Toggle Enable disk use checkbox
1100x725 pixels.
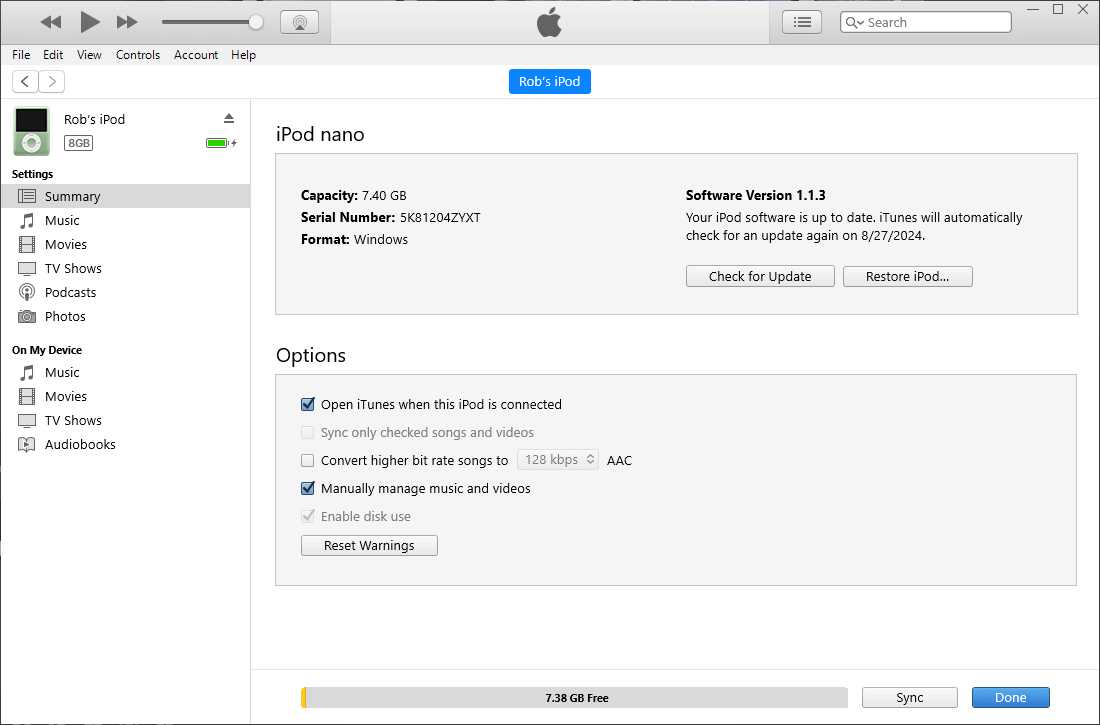[x=307, y=517]
